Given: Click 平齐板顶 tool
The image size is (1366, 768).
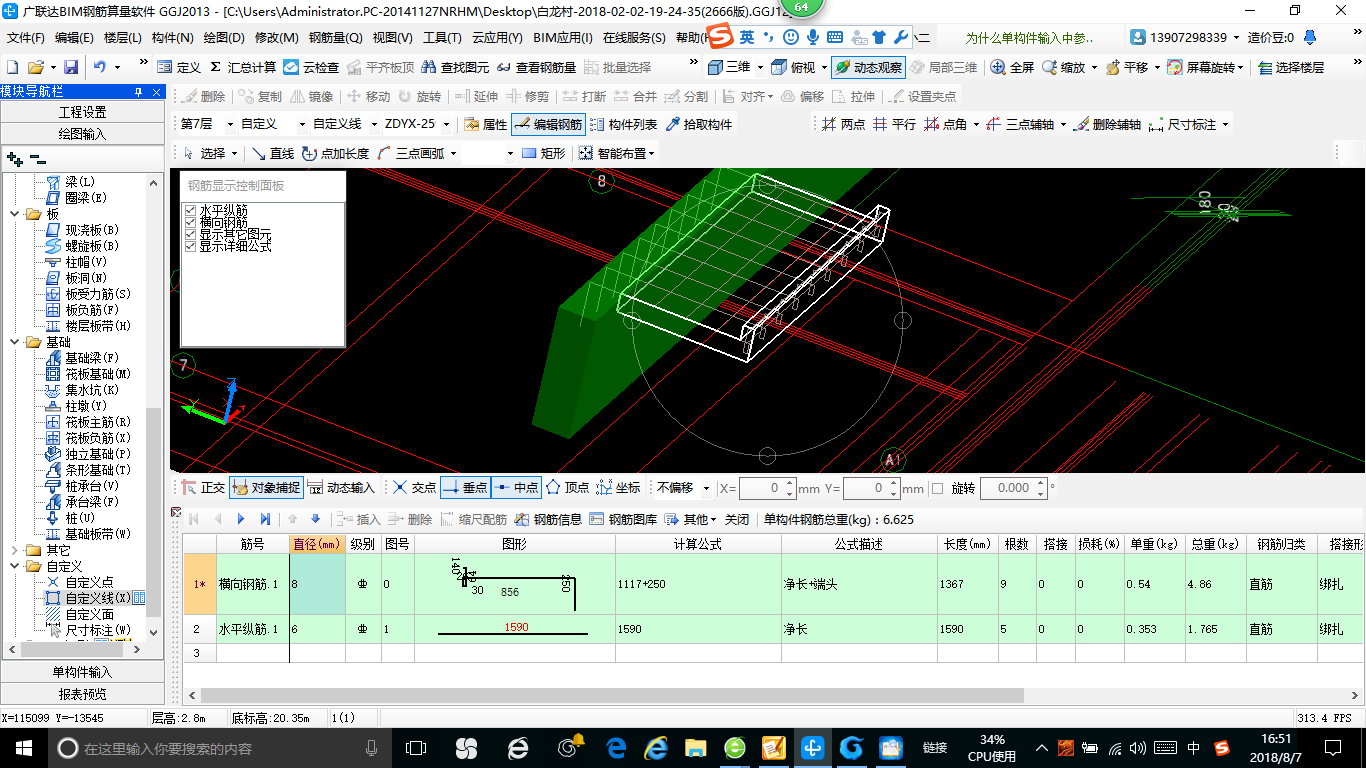Looking at the screenshot, I should tap(381, 67).
